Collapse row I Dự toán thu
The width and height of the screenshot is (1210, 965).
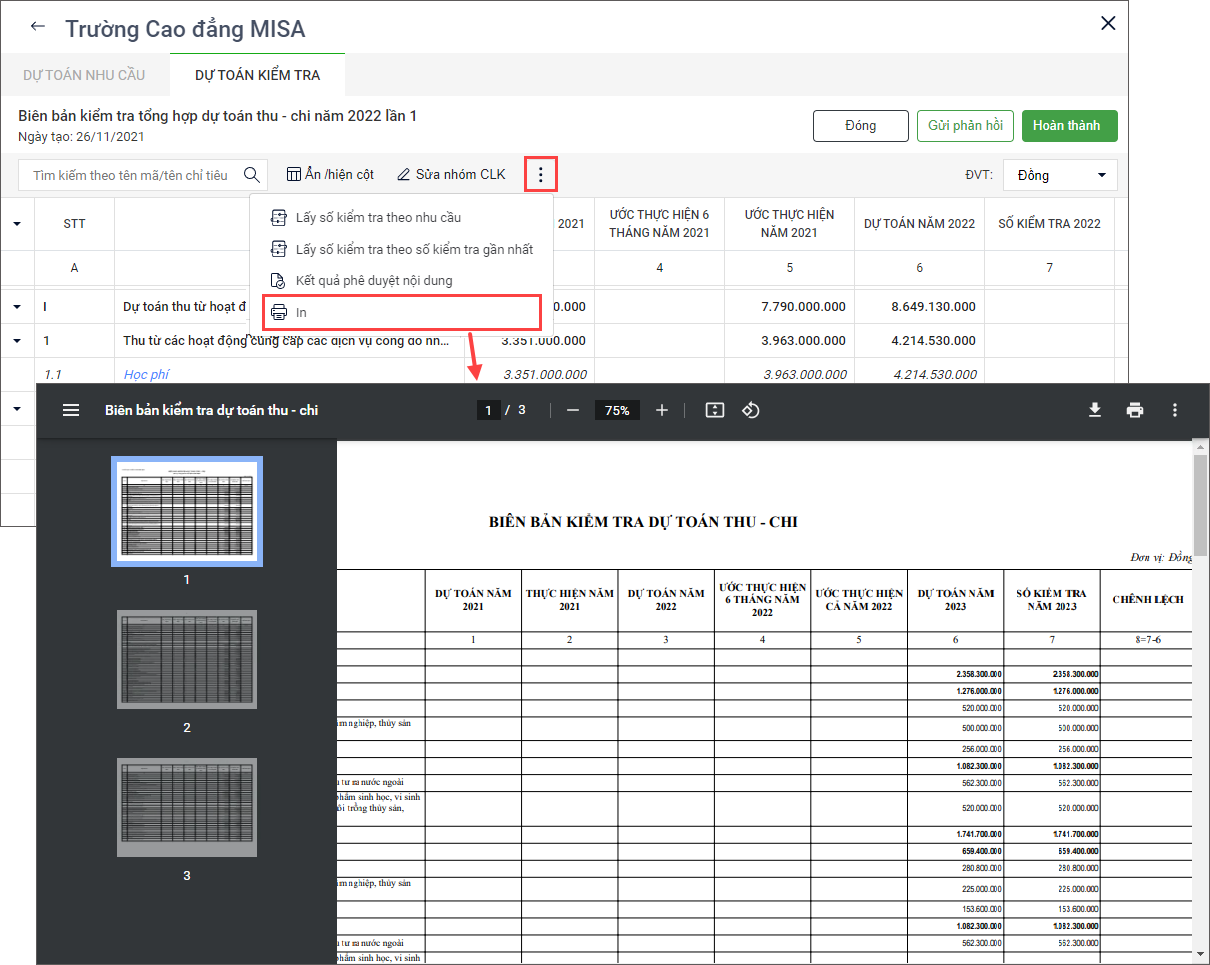coord(17,307)
